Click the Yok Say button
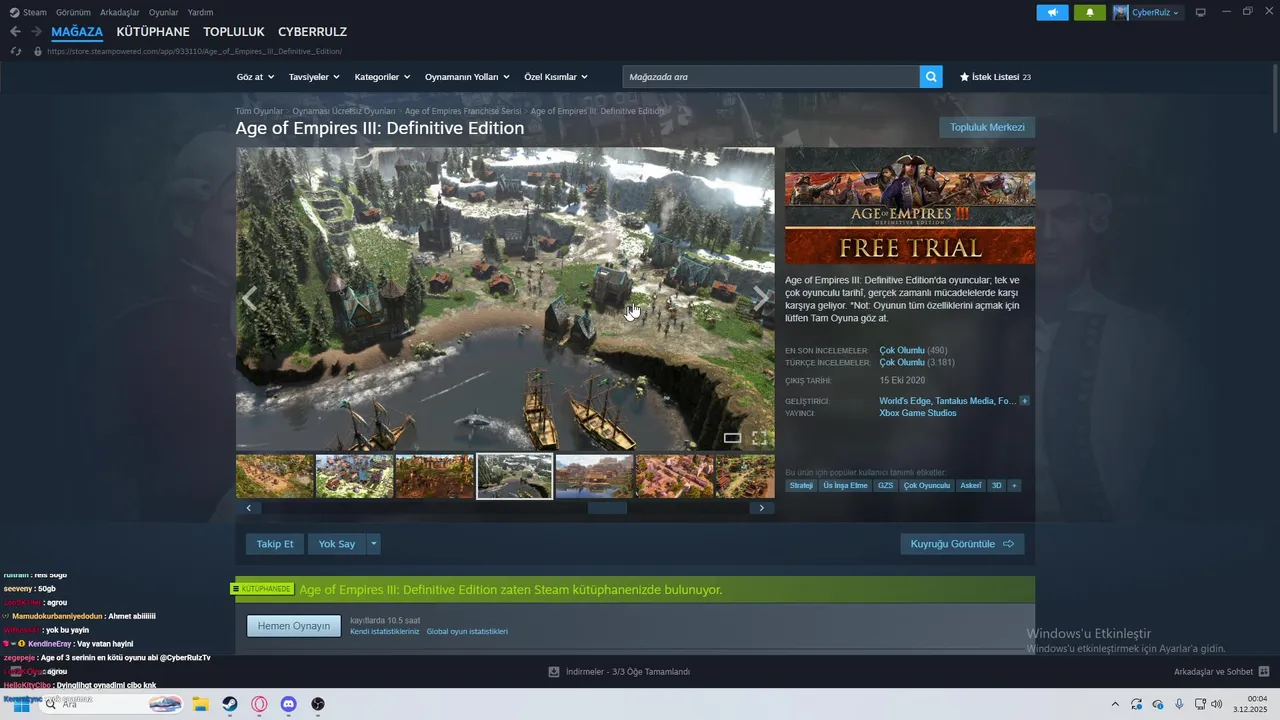This screenshot has width=1280, height=720. [x=337, y=544]
